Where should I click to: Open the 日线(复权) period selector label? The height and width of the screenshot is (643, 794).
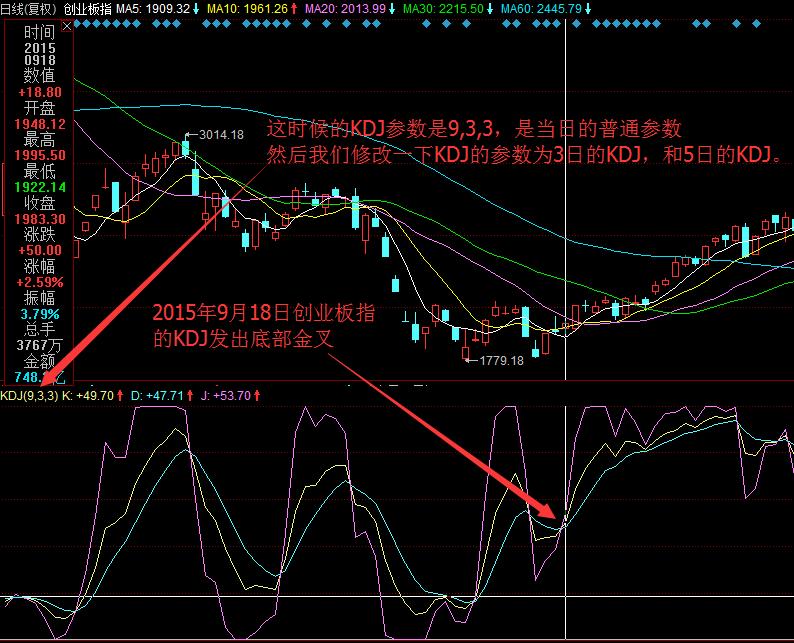[28, 9]
